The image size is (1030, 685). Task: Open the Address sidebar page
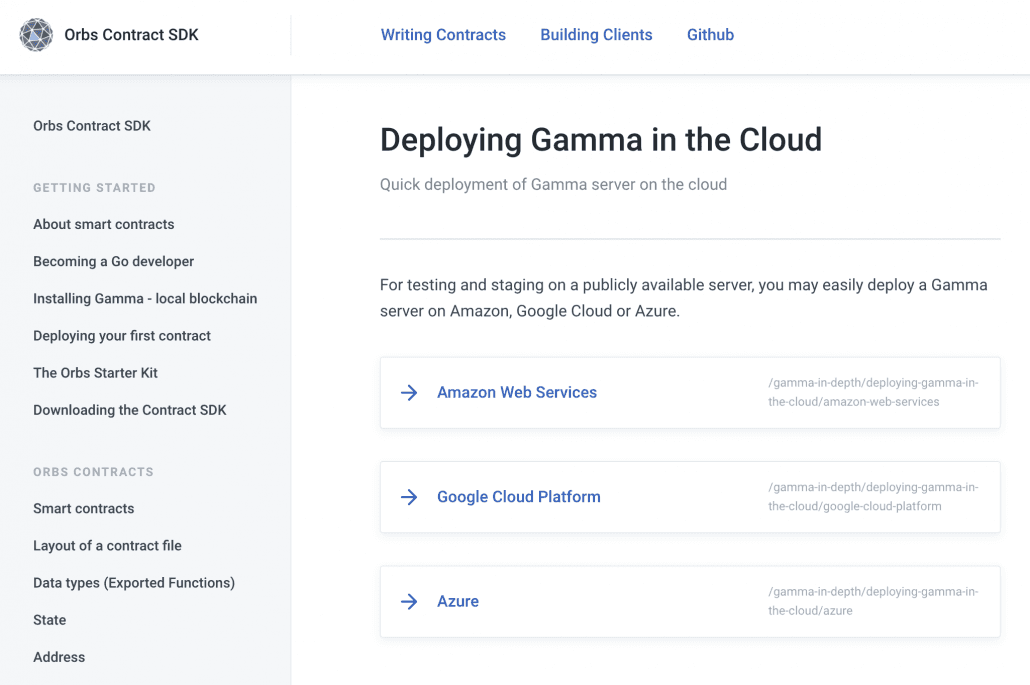(59, 657)
